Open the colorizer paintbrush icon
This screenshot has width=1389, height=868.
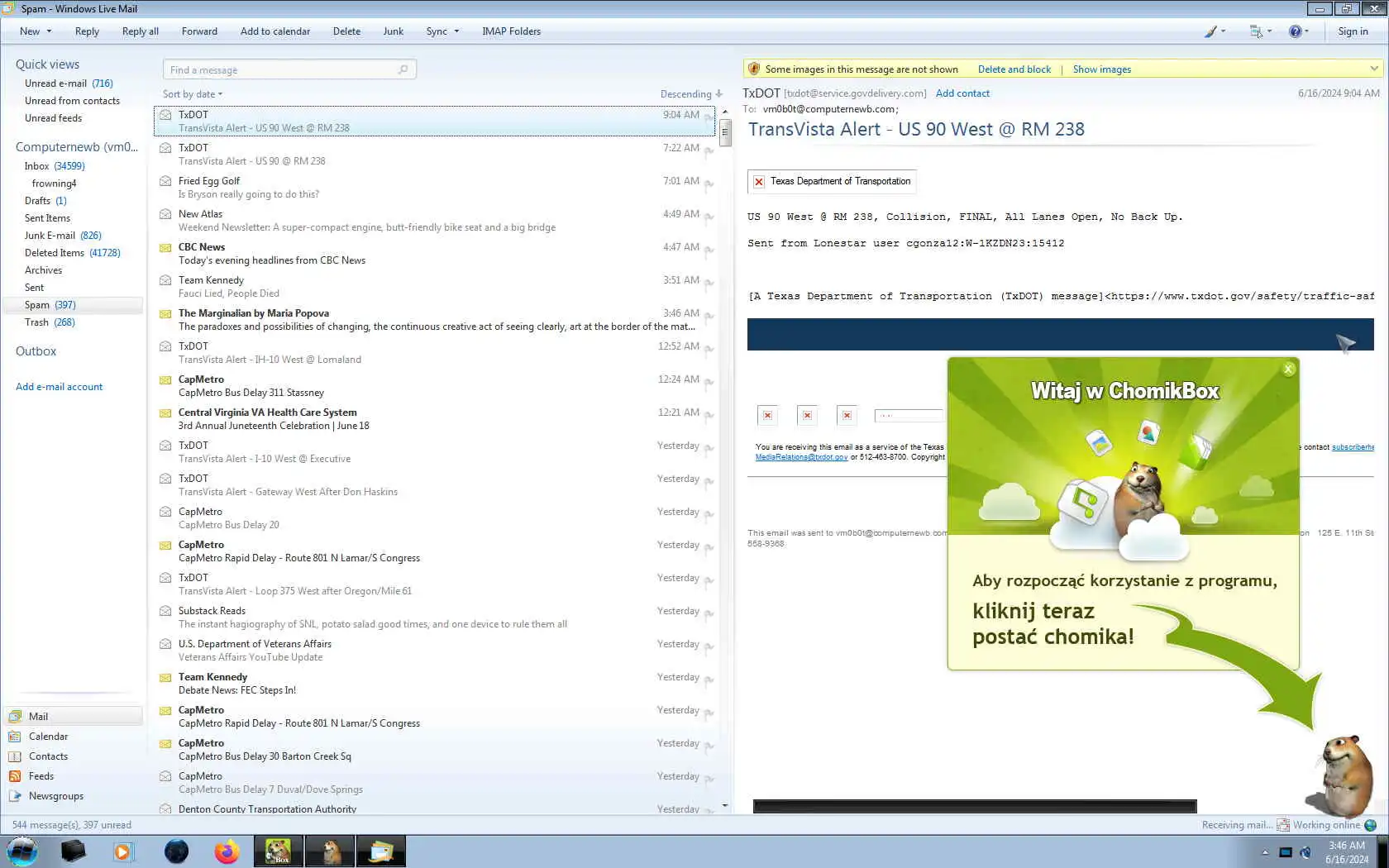click(x=1210, y=31)
